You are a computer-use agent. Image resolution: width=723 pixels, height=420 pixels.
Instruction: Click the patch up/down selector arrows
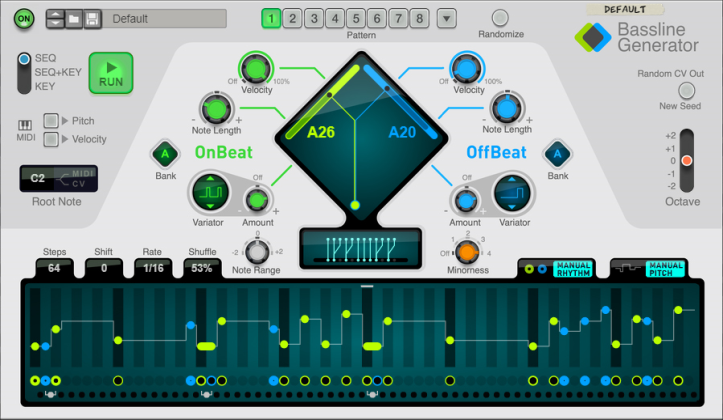tap(55, 19)
